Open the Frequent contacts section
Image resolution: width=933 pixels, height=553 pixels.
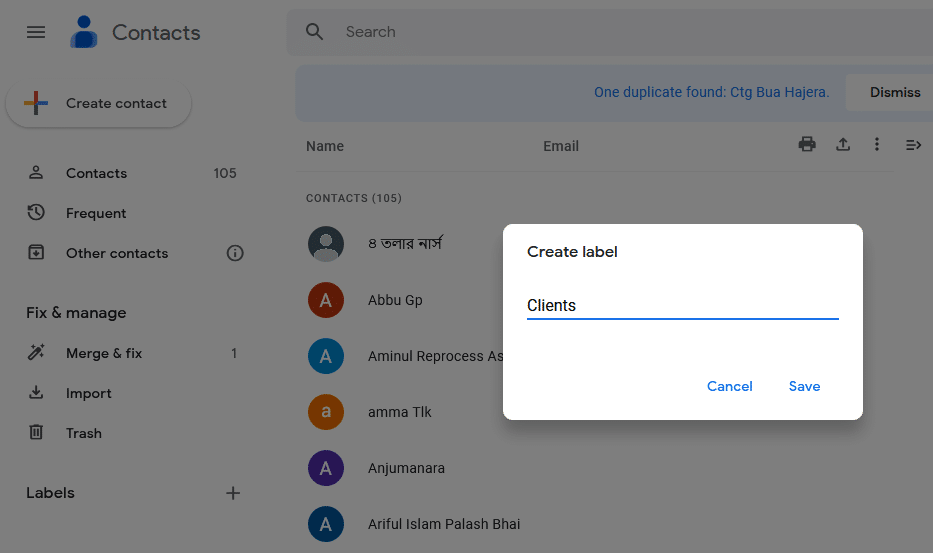[96, 213]
